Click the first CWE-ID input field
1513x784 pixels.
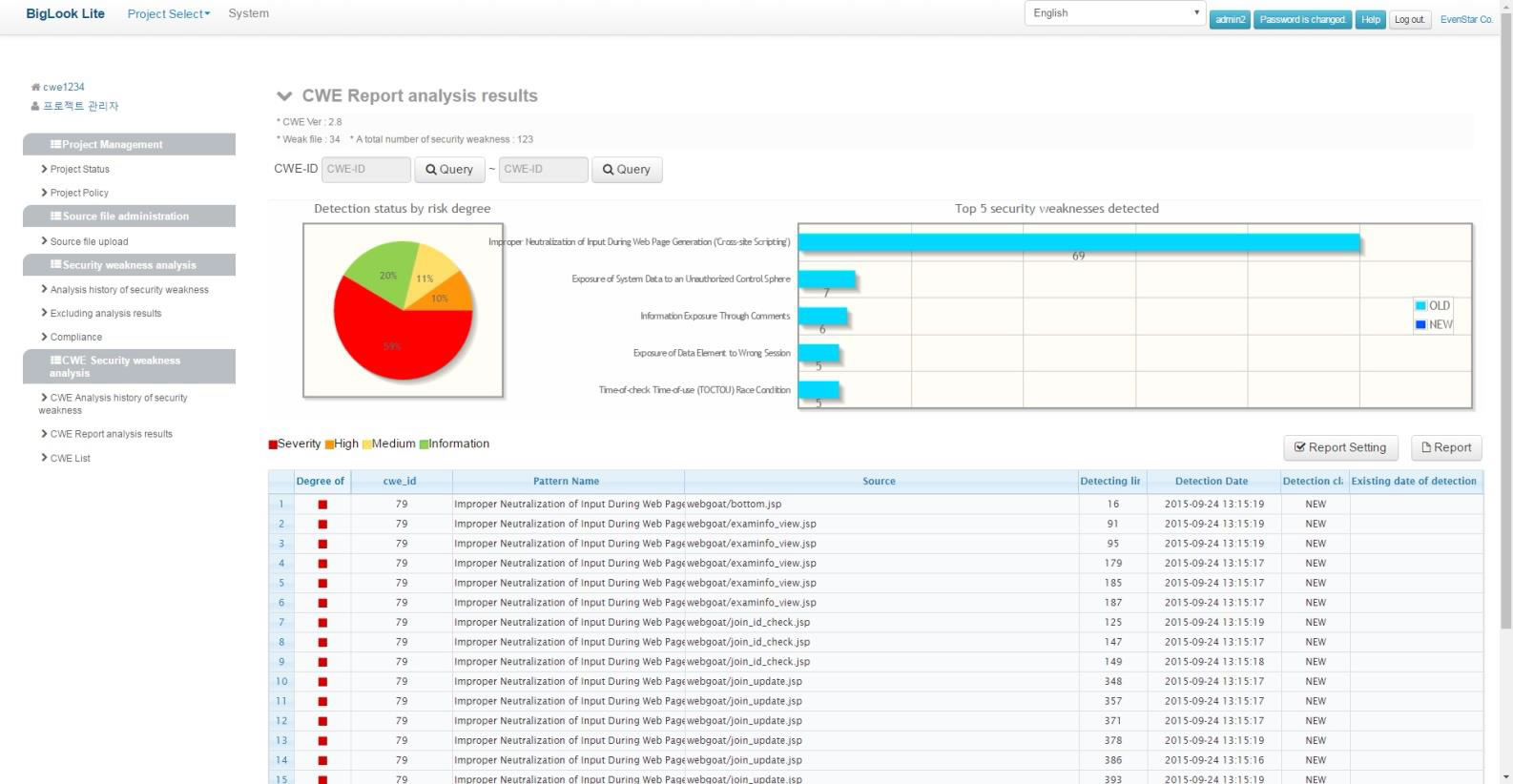click(x=366, y=170)
